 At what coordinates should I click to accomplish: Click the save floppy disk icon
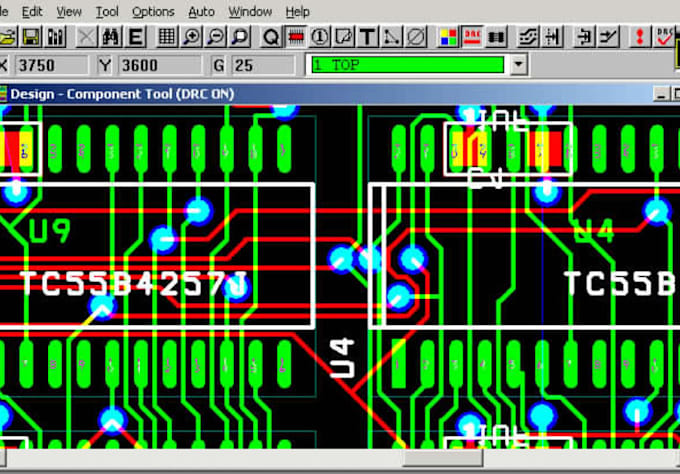coord(31,37)
